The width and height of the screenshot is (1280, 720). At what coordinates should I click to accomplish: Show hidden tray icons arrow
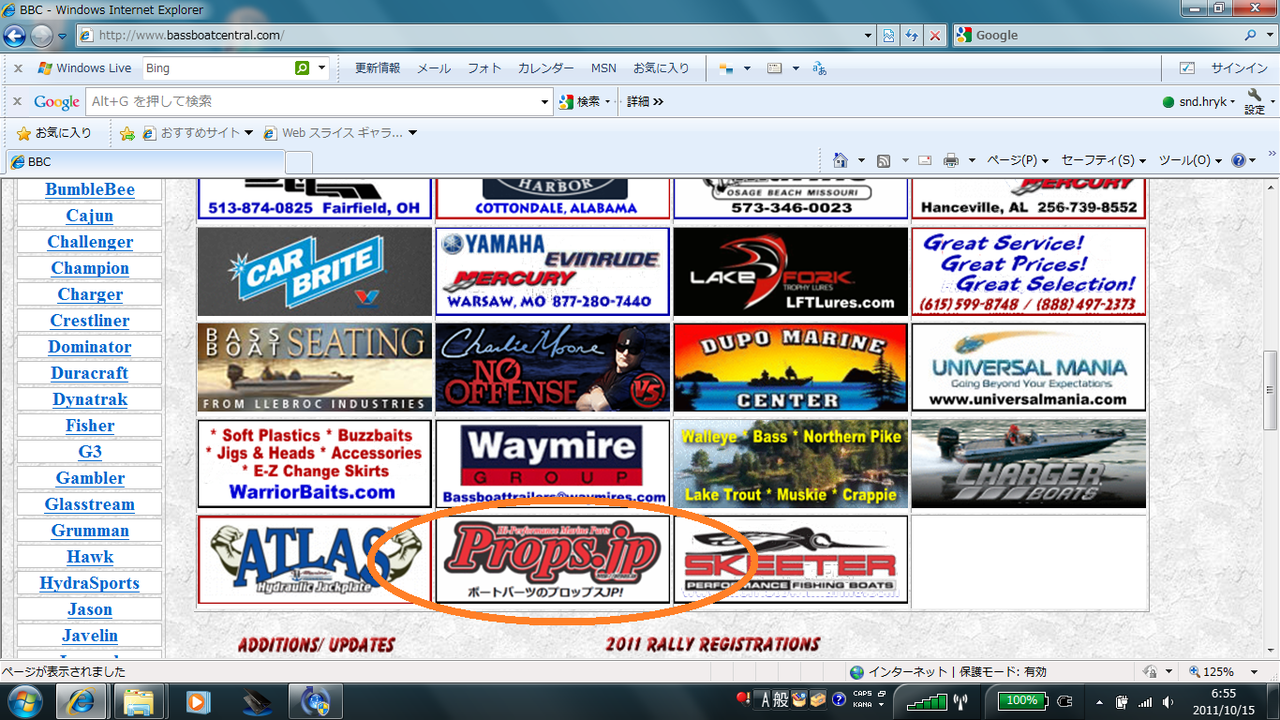(x=1101, y=701)
